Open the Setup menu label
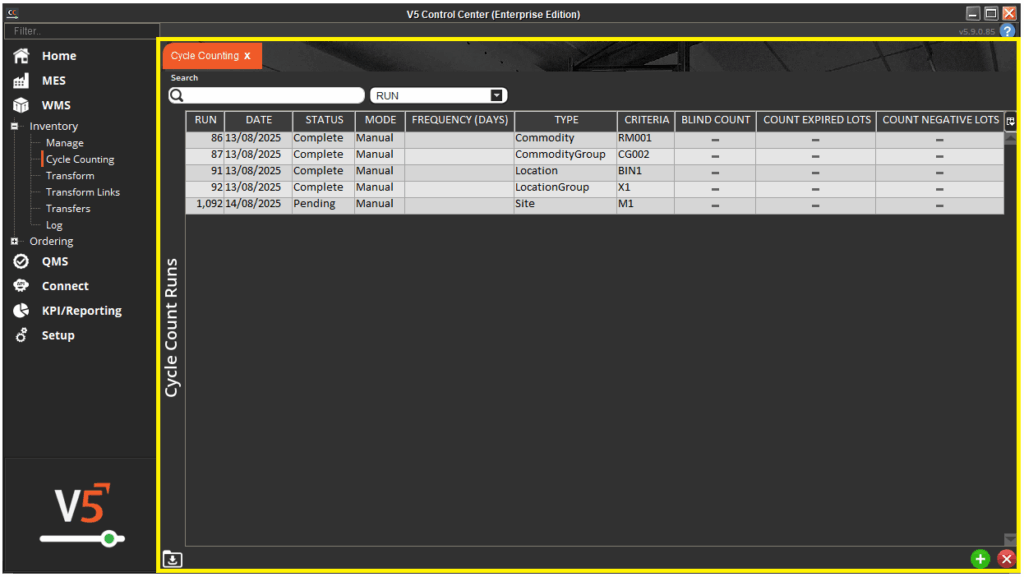1024x577 pixels. (x=58, y=335)
